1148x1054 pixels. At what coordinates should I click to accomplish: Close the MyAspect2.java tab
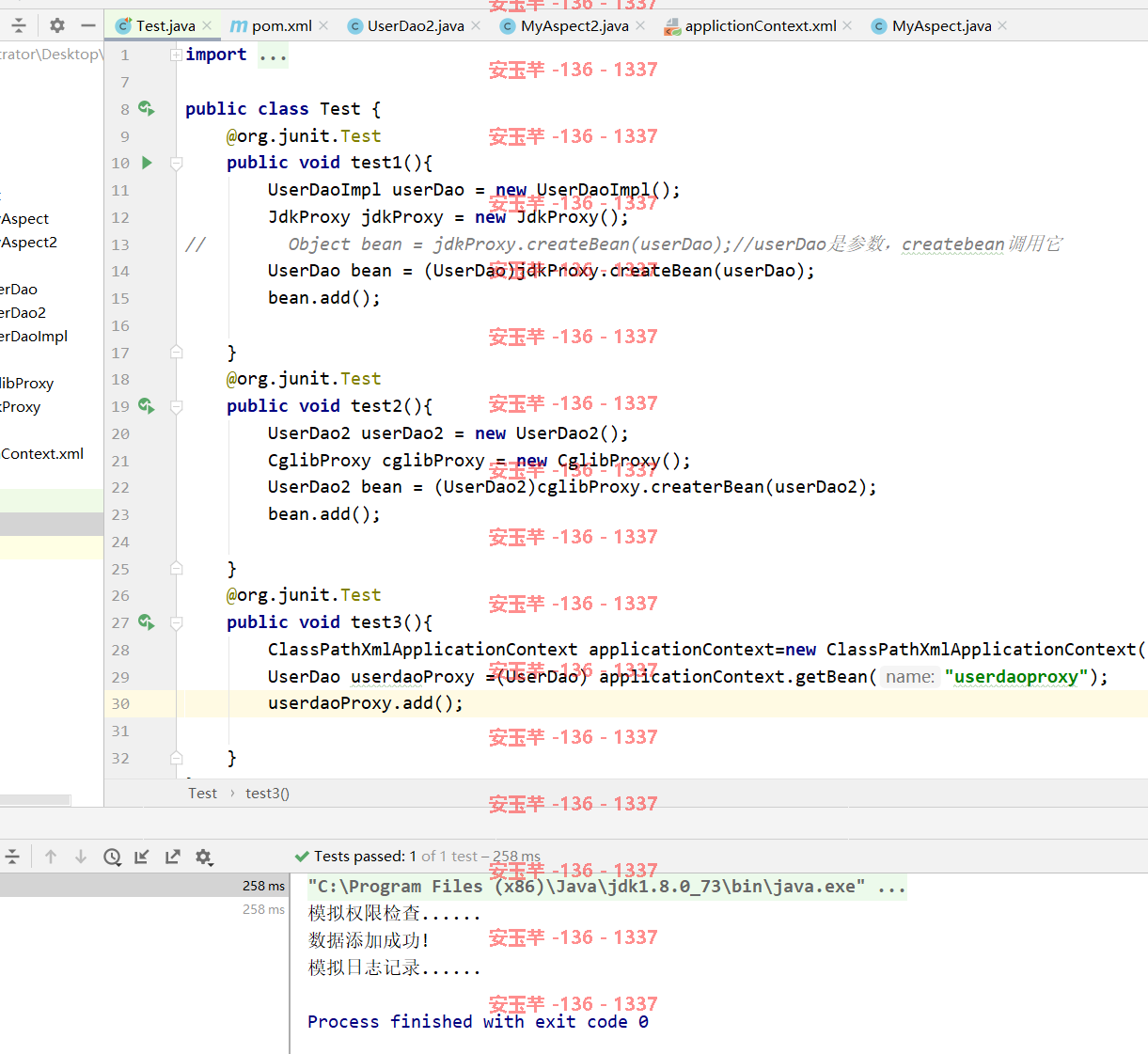click(x=640, y=25)
